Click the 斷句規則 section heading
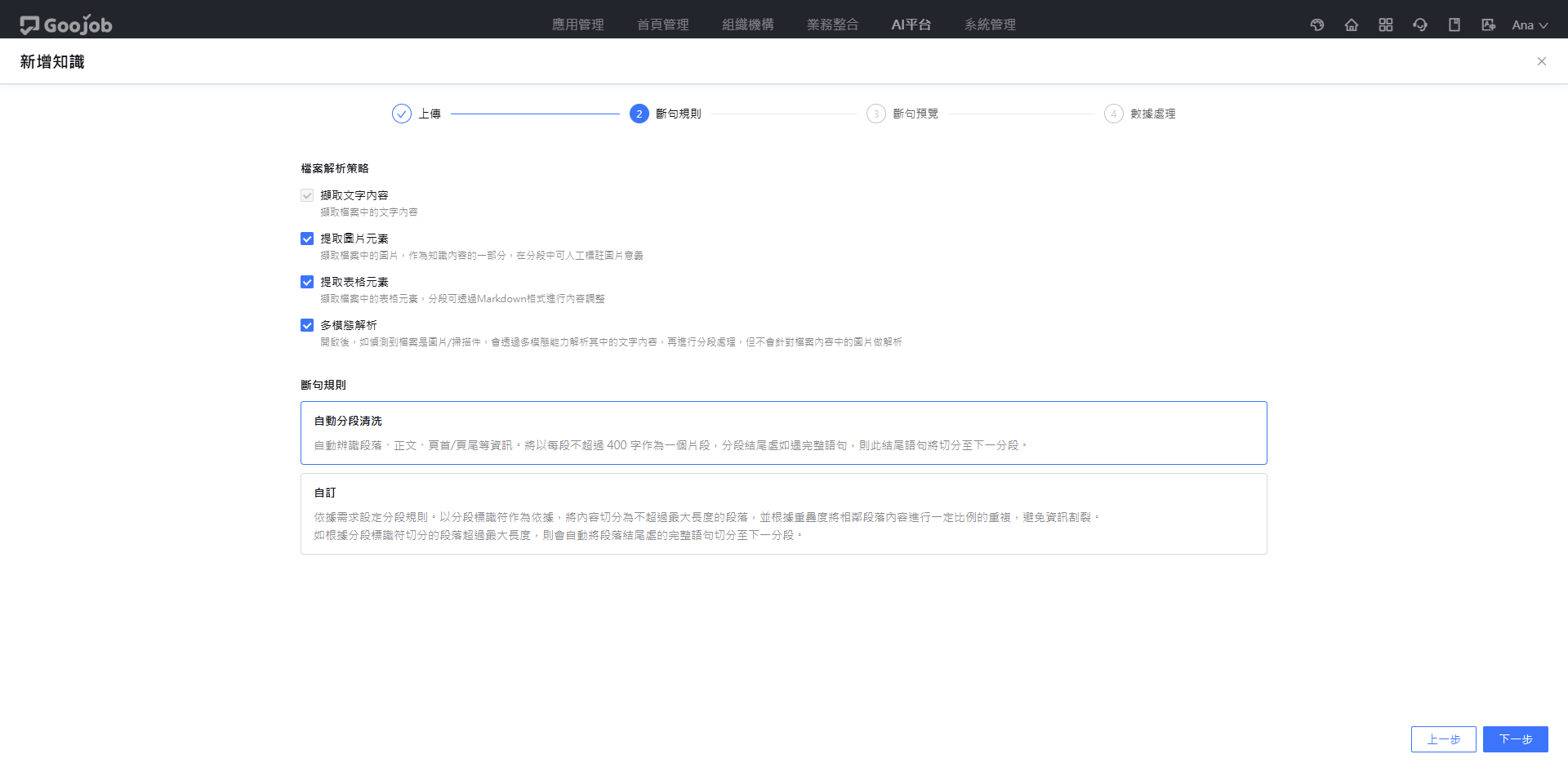 click(x=323, y=385)
